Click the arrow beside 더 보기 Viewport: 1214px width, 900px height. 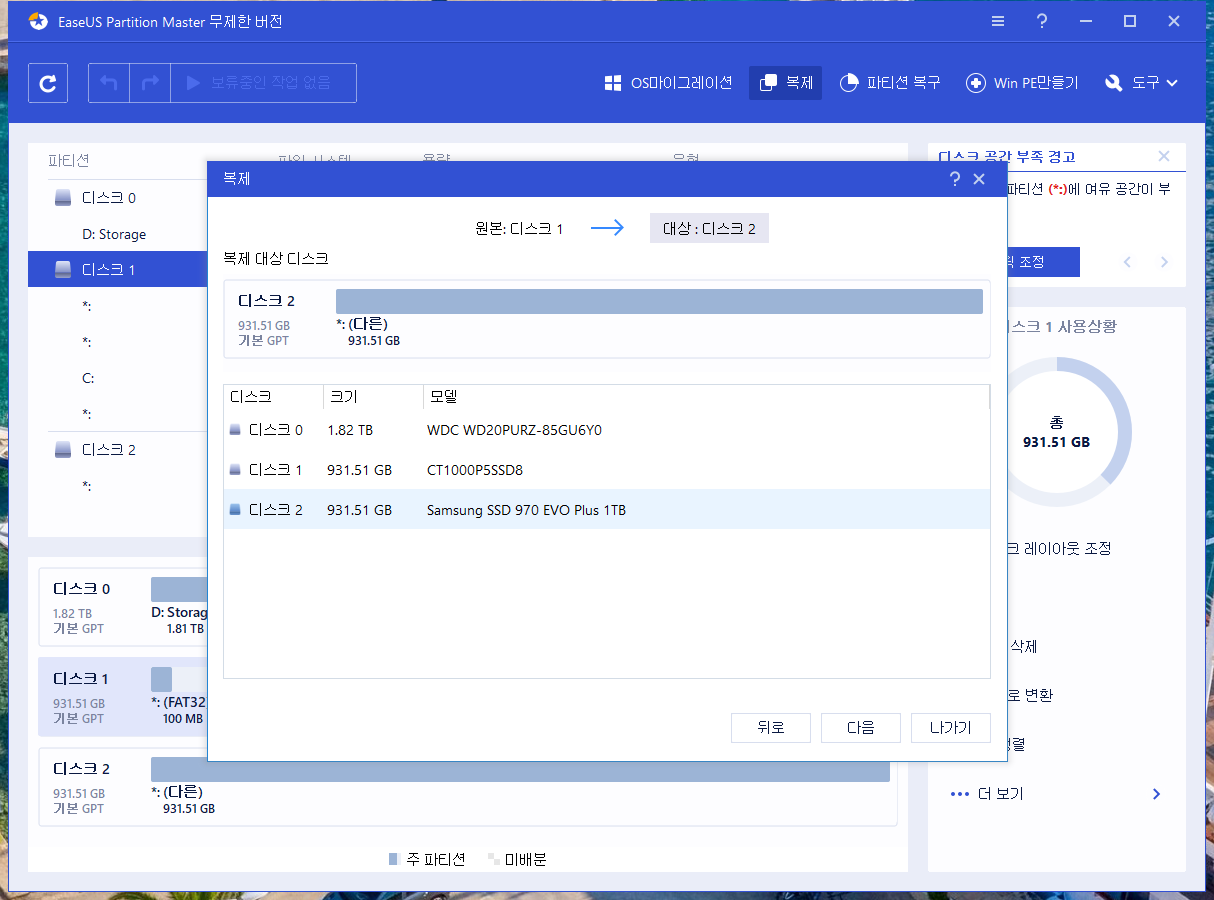1156,794
